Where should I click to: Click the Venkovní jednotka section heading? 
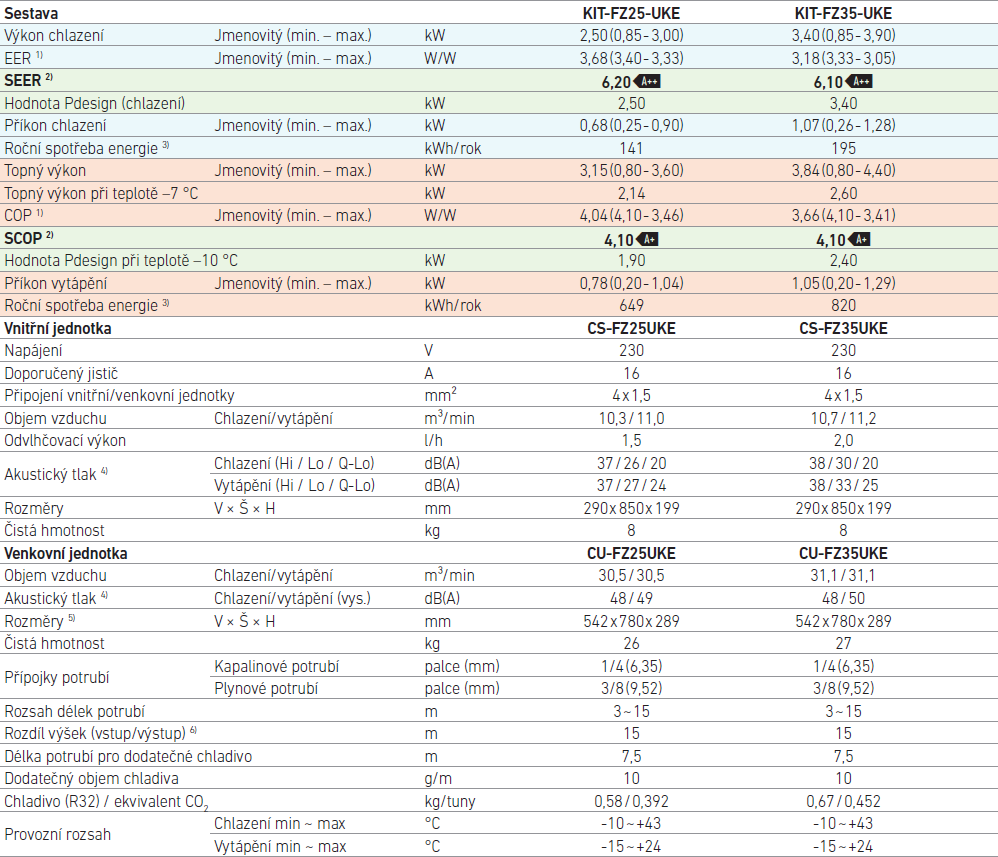66,553
